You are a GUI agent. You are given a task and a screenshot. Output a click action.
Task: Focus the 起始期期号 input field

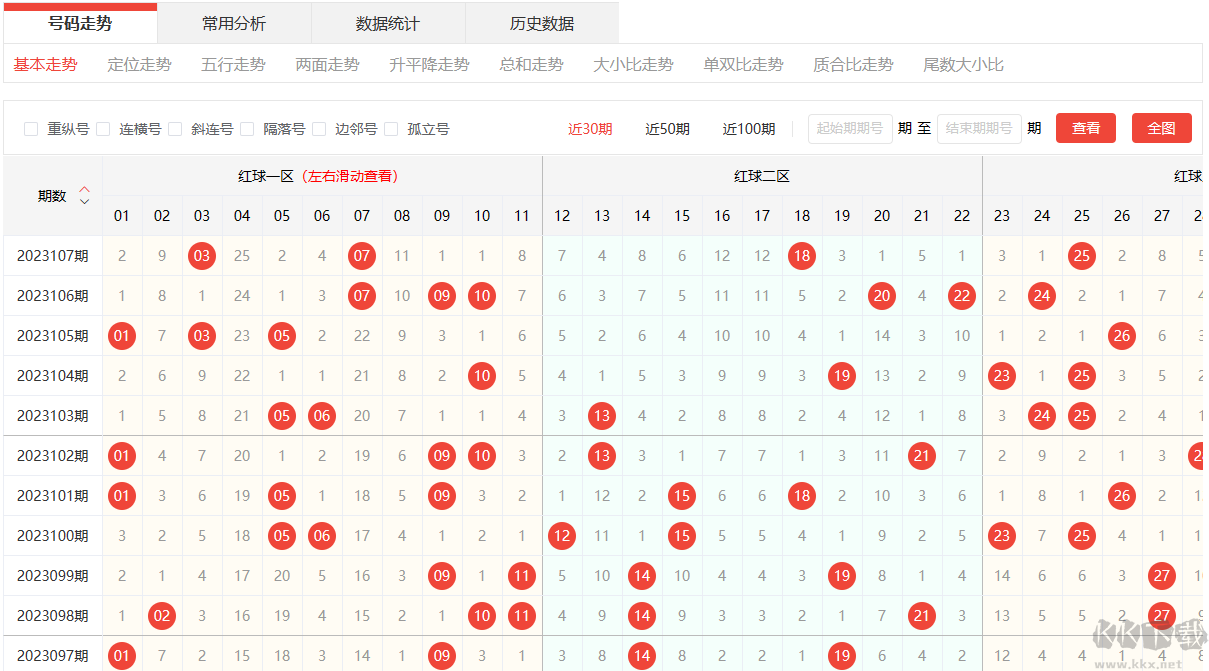tap(850, 128)
